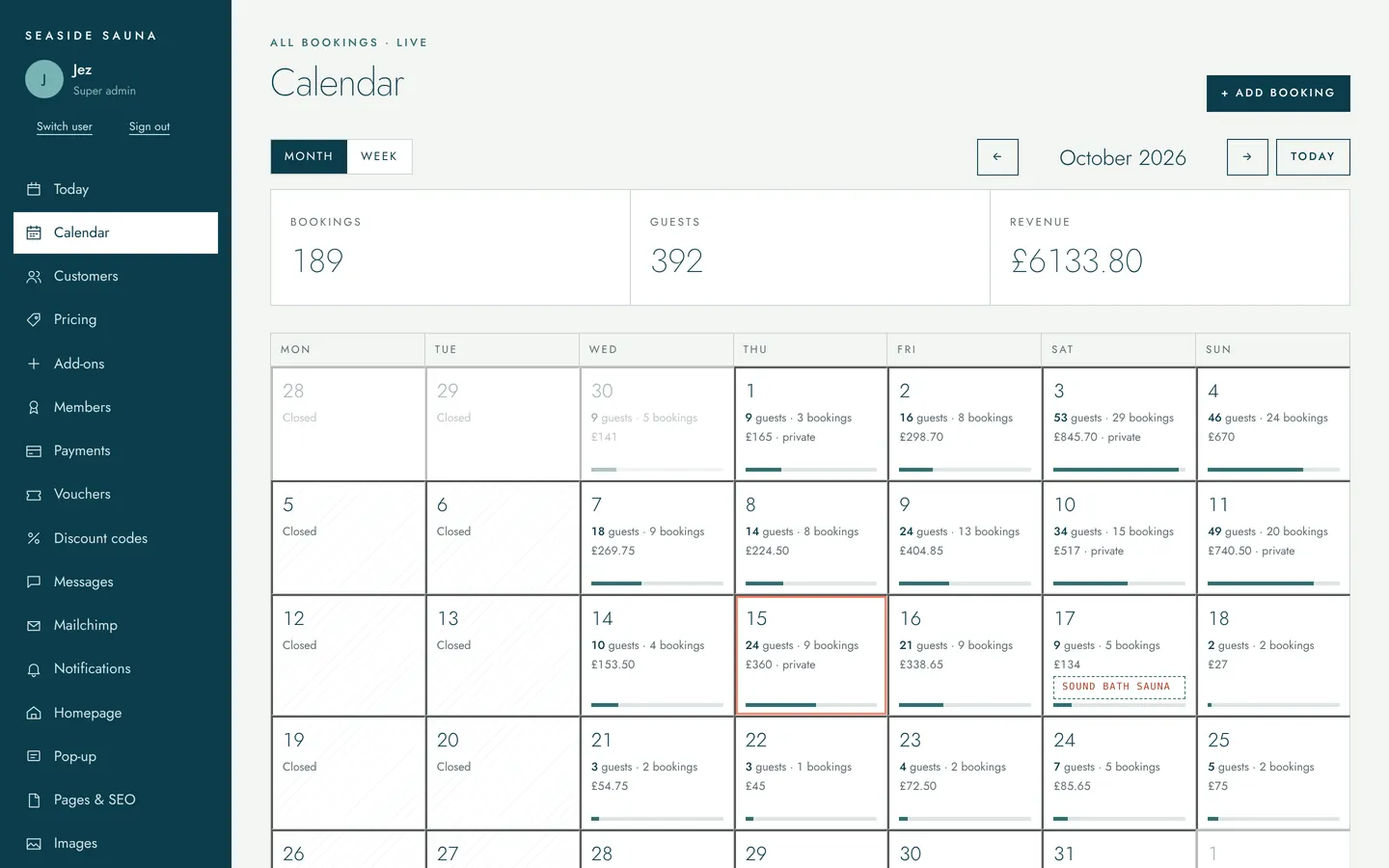Open the Pop-up window icon

coord(34,756)
